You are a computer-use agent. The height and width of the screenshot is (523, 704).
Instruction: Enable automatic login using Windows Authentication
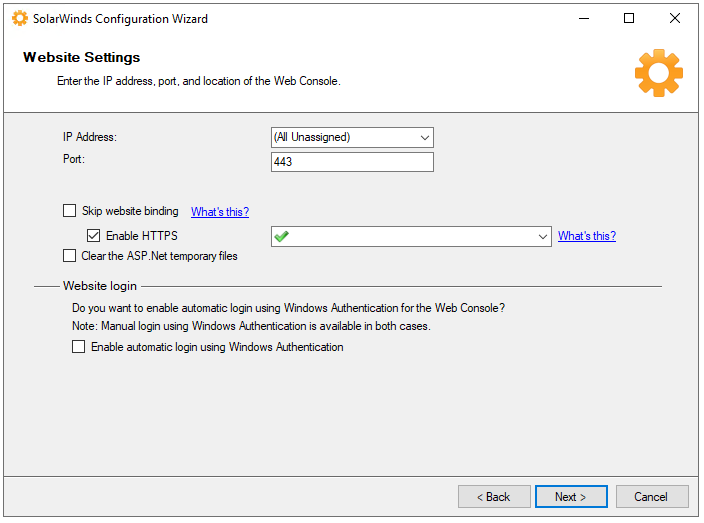pos(78,347)
